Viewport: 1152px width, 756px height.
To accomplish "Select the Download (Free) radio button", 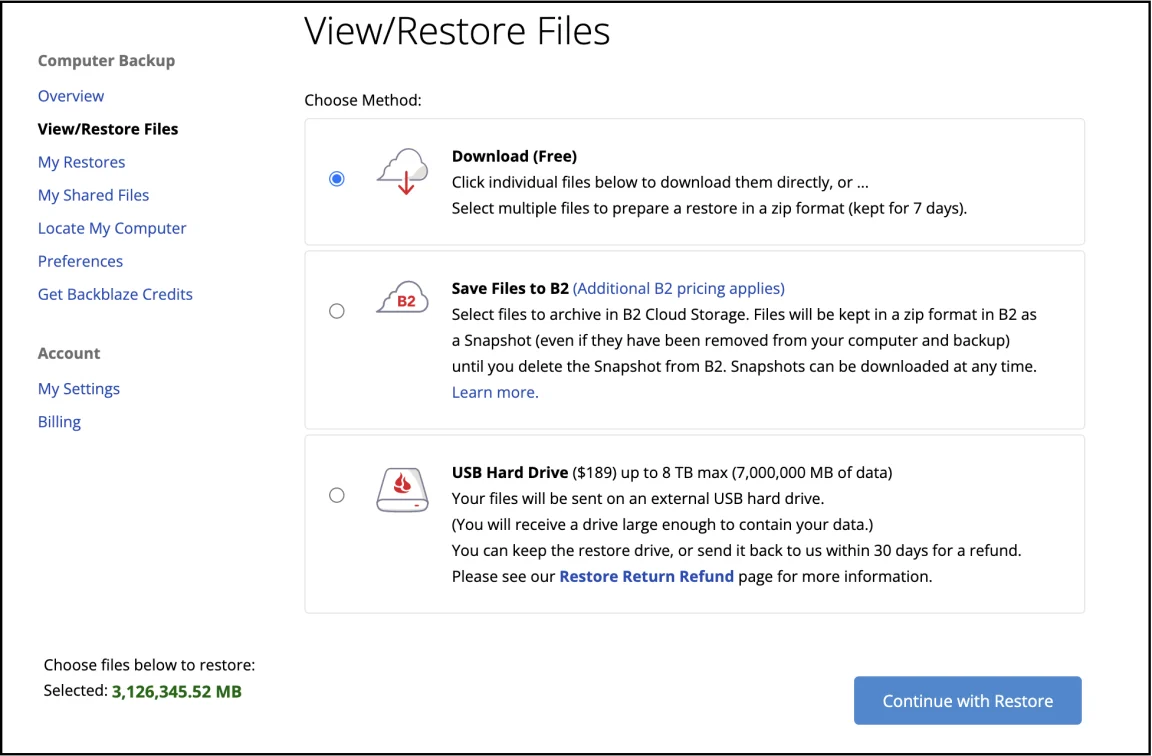I will pos(336,179).
